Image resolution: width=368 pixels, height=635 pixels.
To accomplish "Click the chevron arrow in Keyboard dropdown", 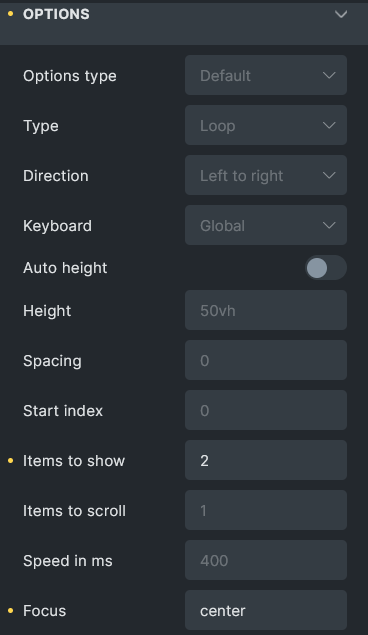I will tap(329, 225).
